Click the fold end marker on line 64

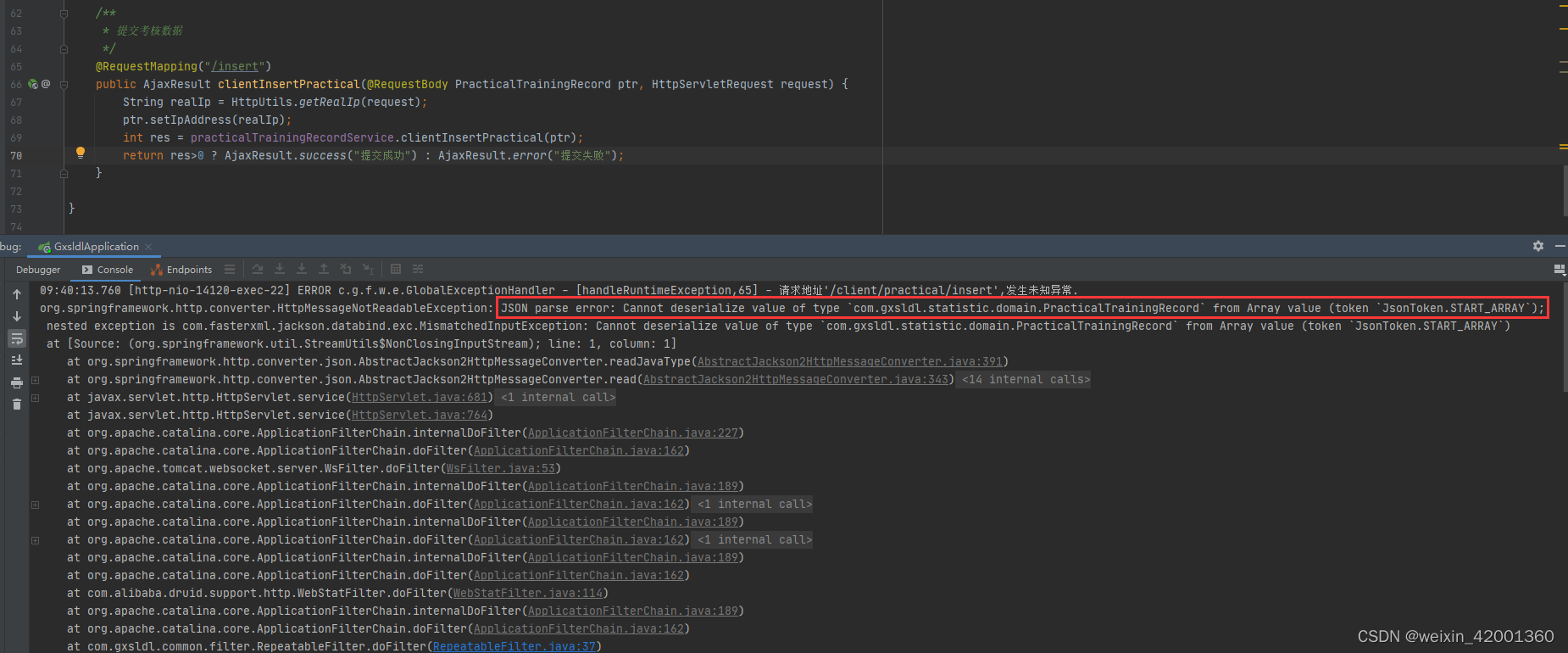(64, 49)
